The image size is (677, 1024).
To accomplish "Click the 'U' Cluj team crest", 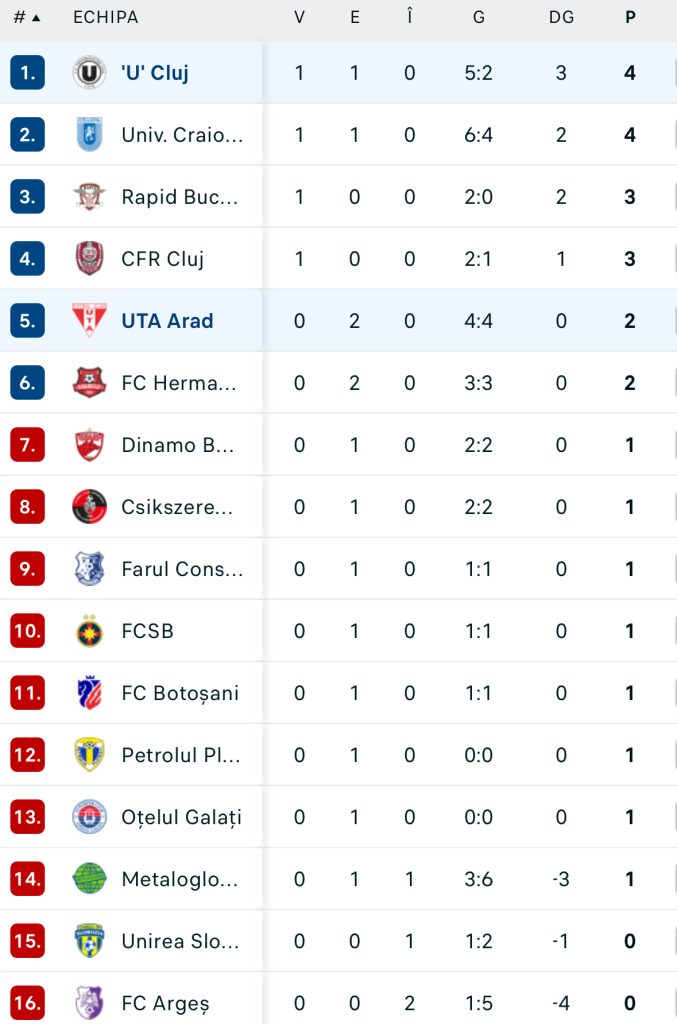I will pyautogui.click(x=89, y=72).
